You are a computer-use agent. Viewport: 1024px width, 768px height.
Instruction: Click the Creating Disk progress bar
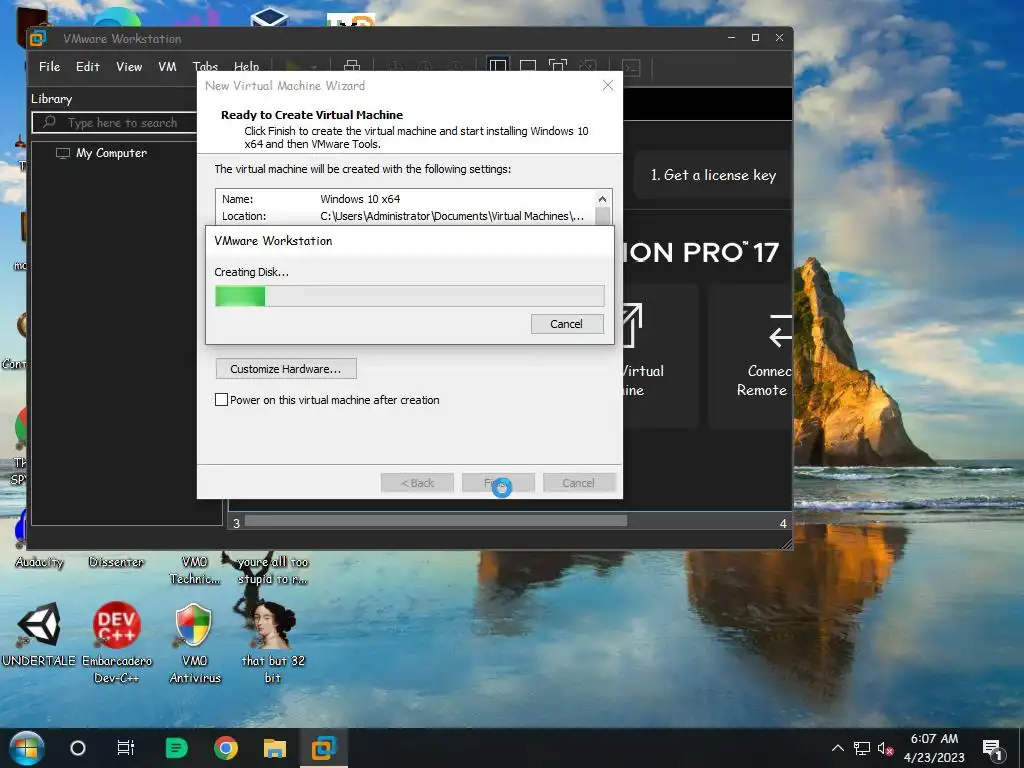[409, 296]
